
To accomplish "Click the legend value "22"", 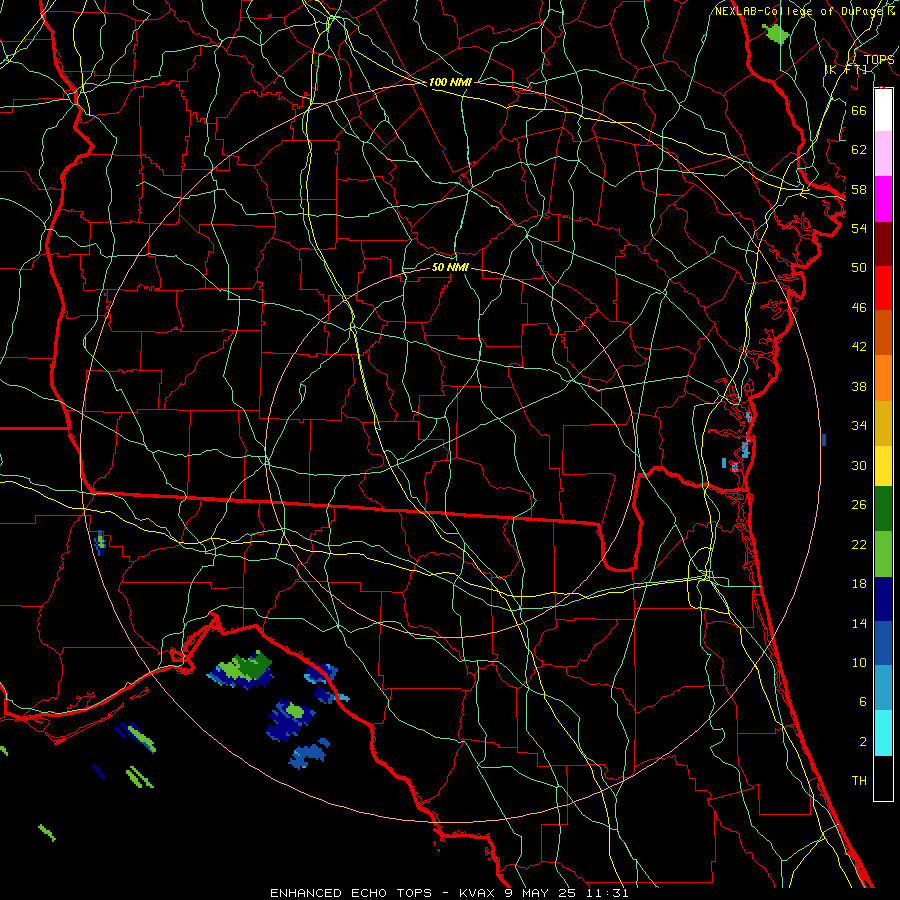I will pos(859,544).
